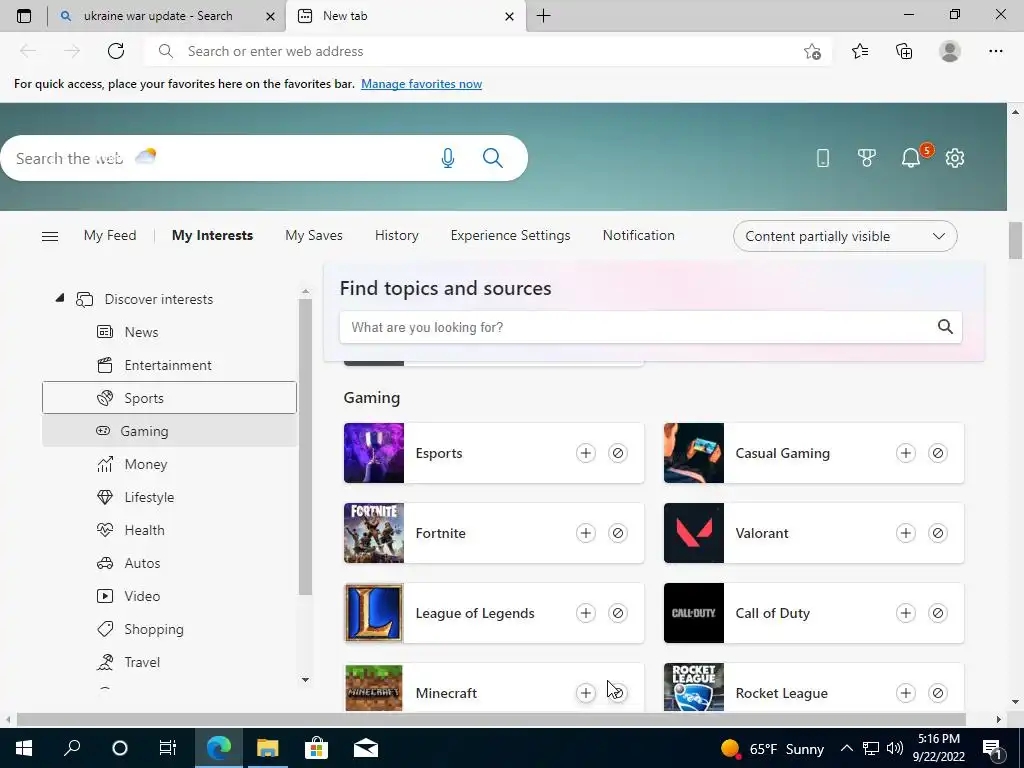This screenshot has width=1024, height=768.
Task: Open the hamburger menu beside My Feed
Action: click(50, 236)
